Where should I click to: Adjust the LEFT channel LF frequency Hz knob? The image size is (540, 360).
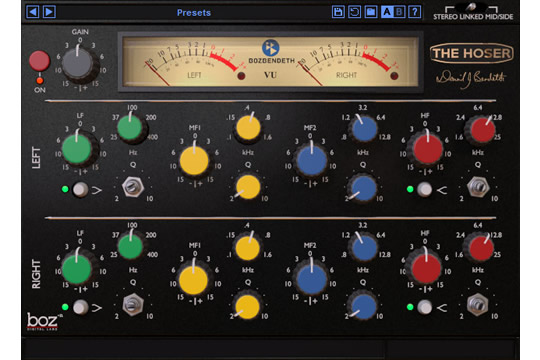pos(130,127)
